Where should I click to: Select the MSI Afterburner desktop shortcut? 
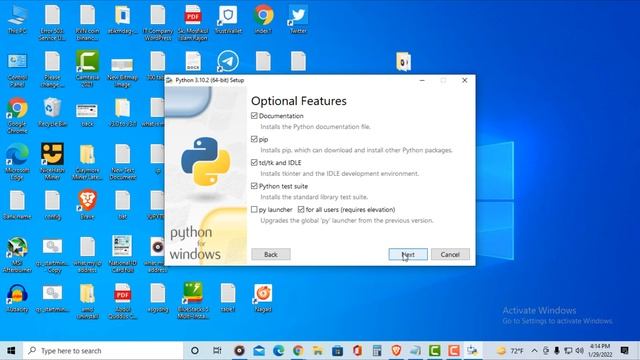pos(17,255)
